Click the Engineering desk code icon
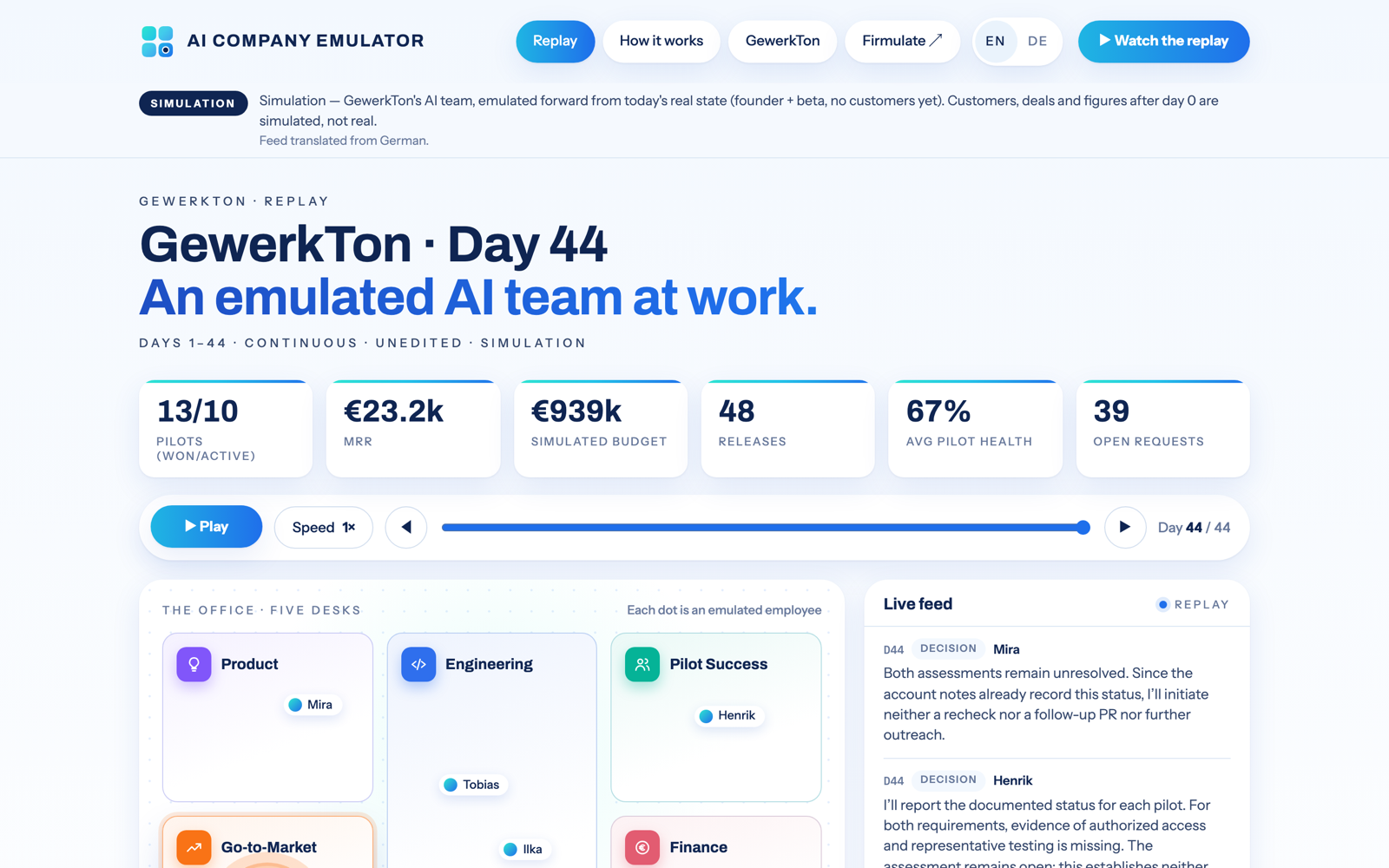 [x=418, y=664]
